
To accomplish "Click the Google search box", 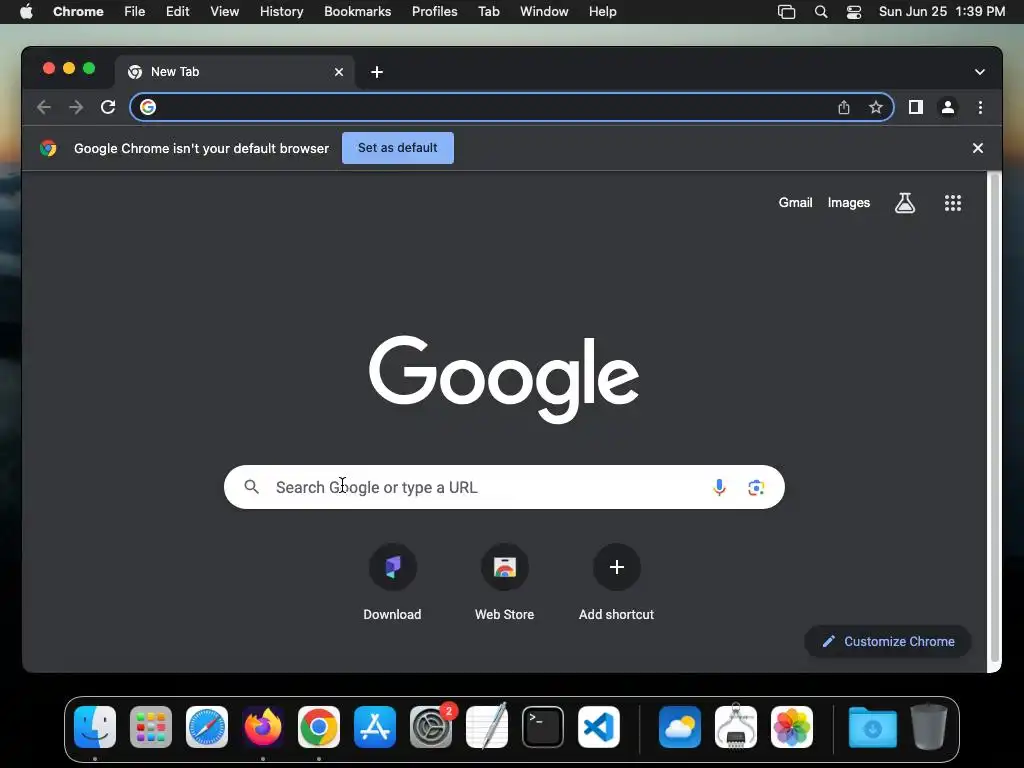I will coord(504,487).
